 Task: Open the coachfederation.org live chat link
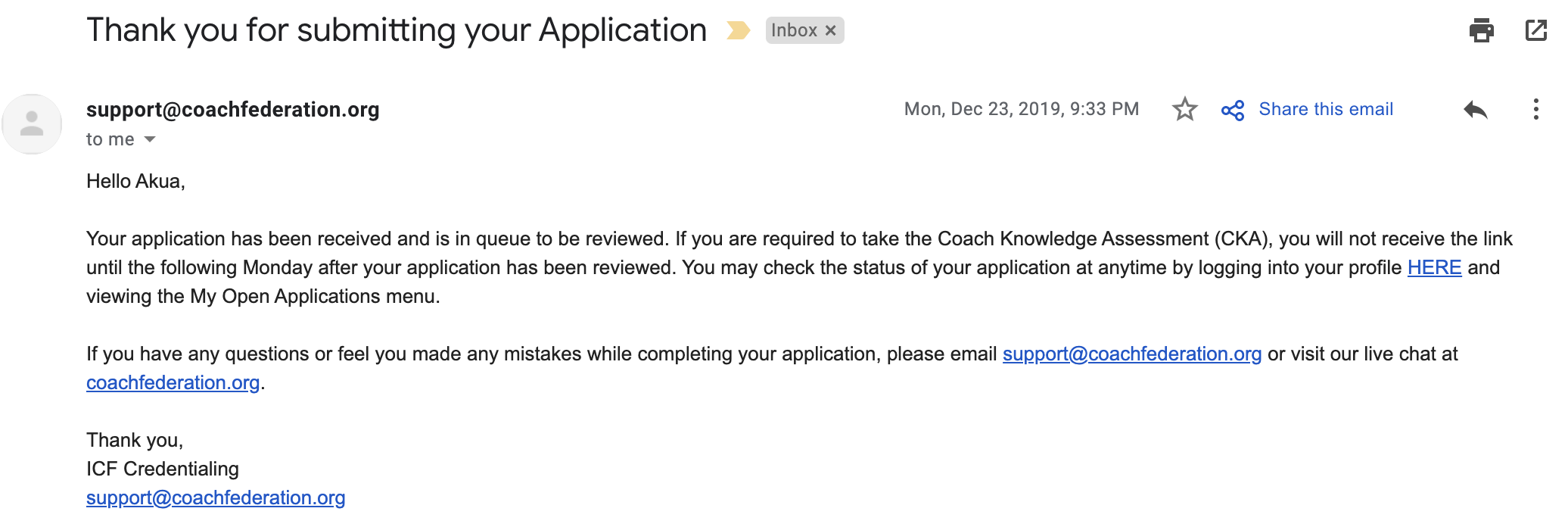173,382
